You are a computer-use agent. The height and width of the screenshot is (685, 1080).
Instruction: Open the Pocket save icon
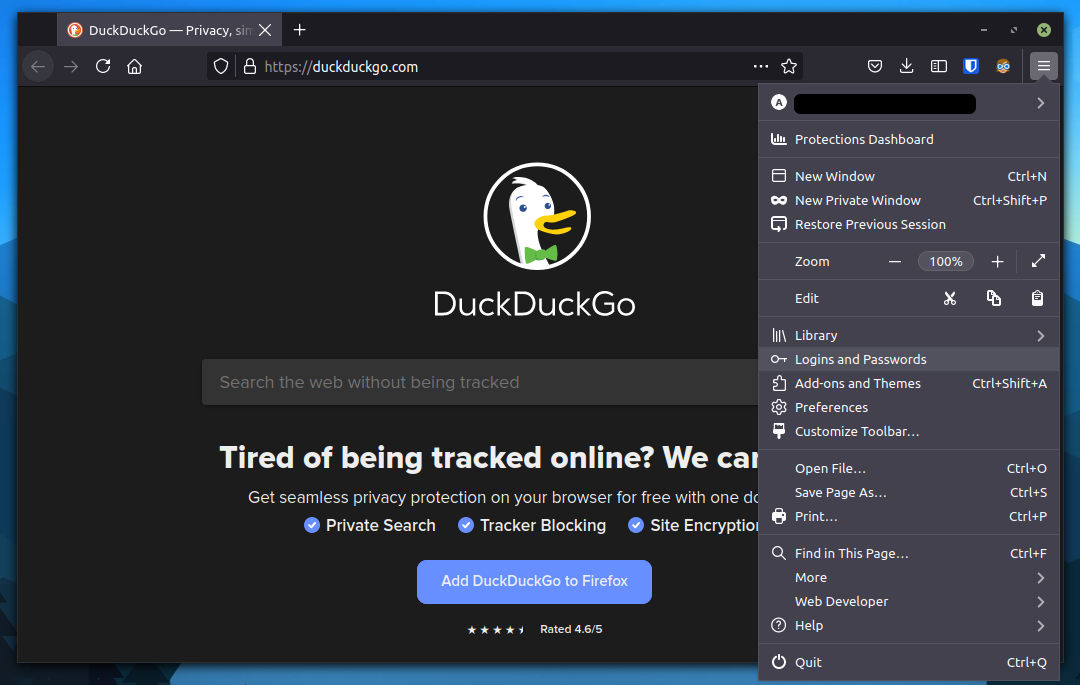pyautogui.click(x=874, y=67)
